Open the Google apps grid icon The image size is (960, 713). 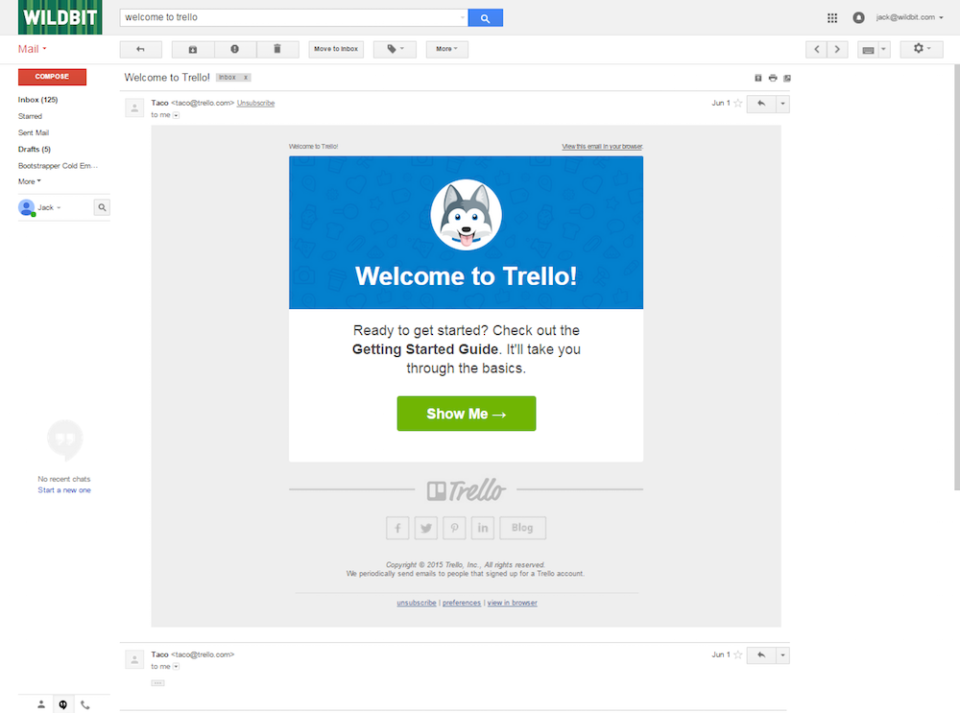(832, 18)
